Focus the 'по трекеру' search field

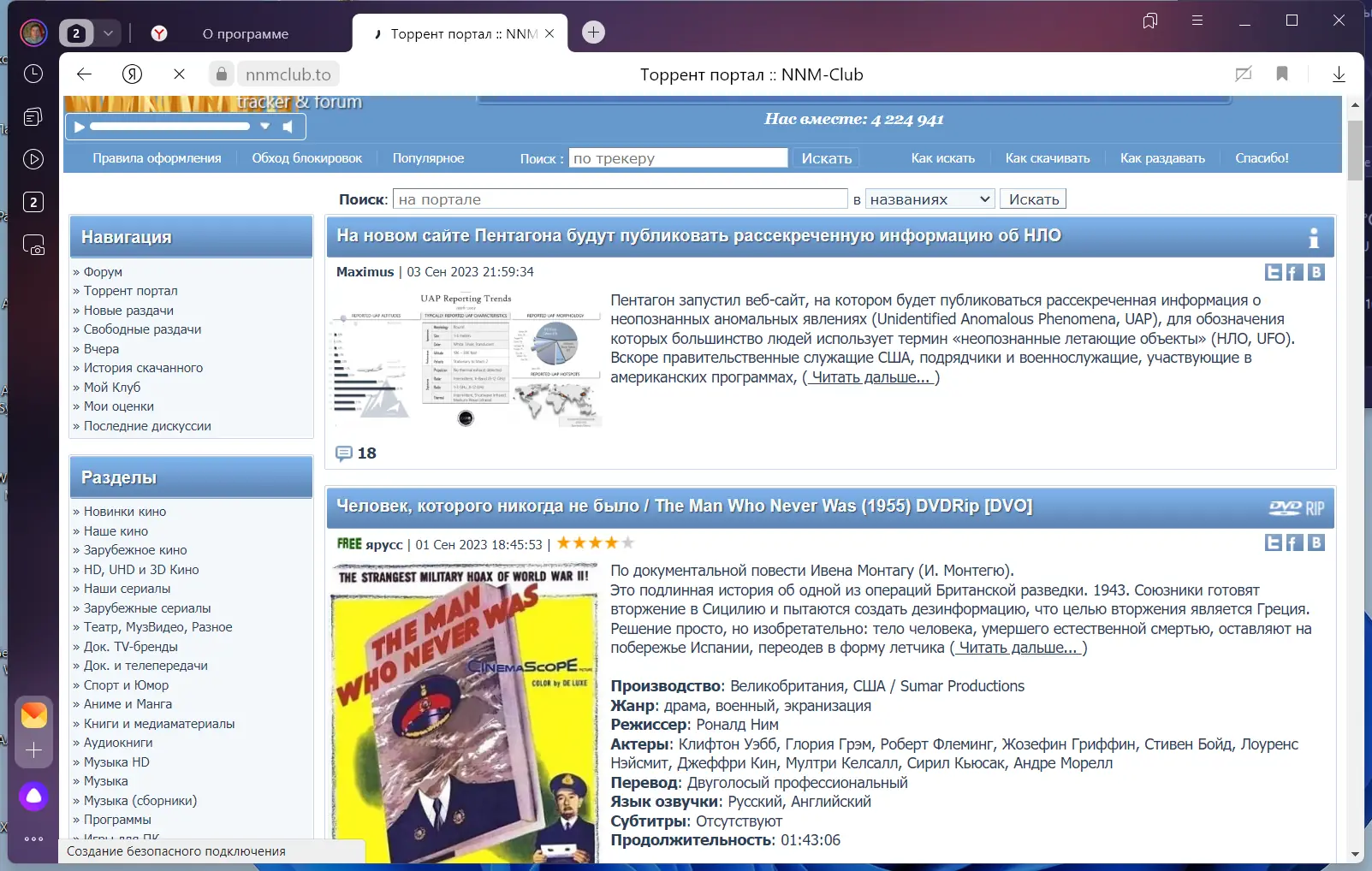point(678,158)
